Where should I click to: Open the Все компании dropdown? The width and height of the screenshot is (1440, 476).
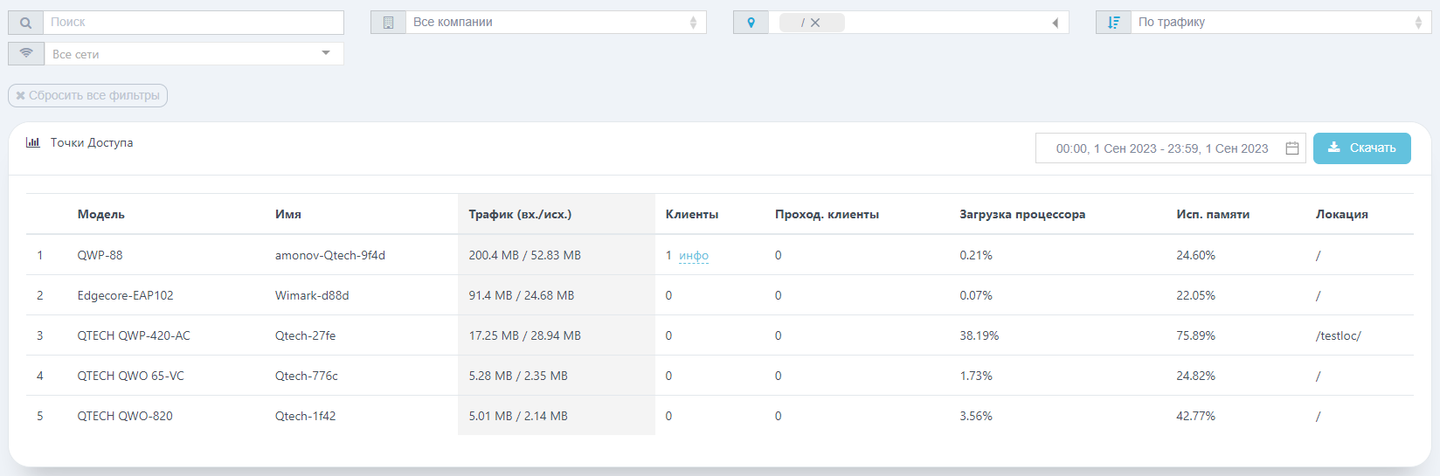pyautogui.click(x=556, y=22)
